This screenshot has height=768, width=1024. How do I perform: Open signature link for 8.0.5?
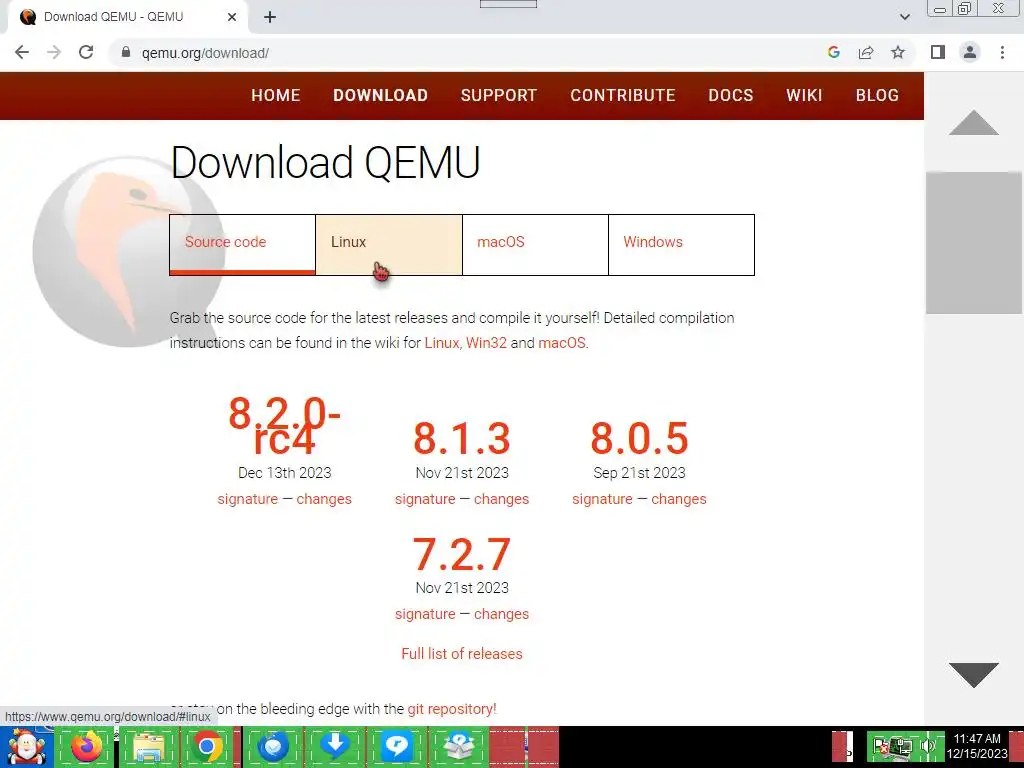pyautogui.click(x=602, y=499)
